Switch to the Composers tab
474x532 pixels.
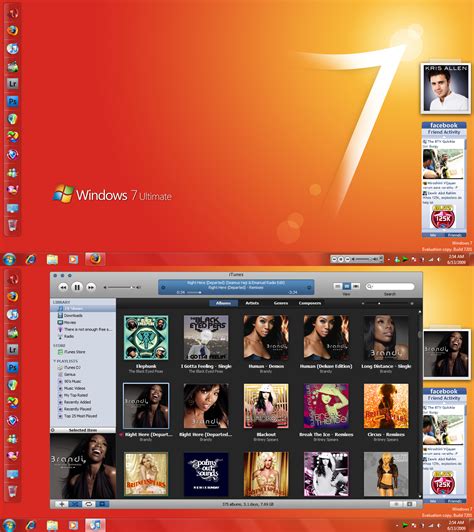[310, 303]
